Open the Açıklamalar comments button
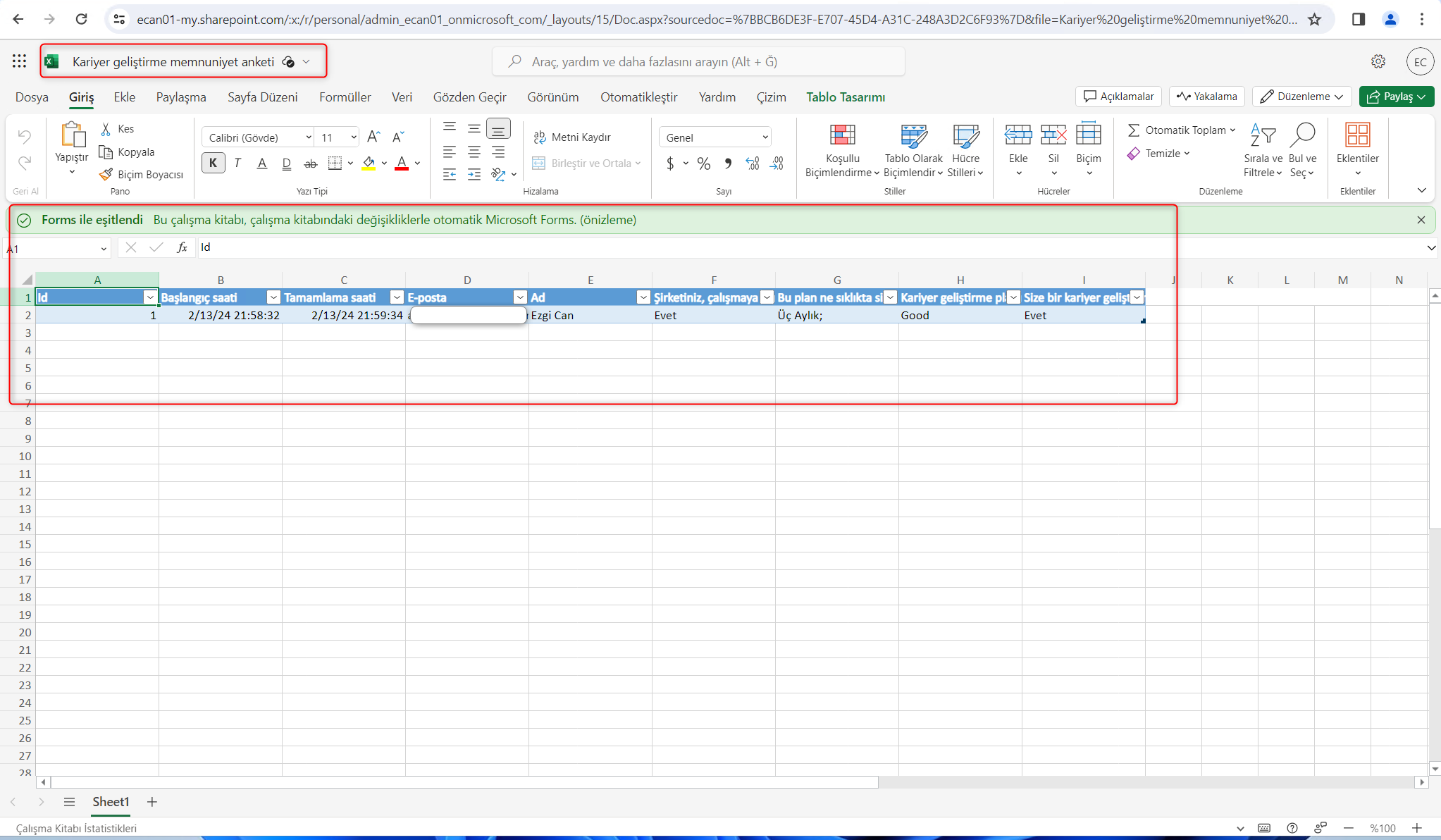The image size is (1441, 840). coord(1118,97)
